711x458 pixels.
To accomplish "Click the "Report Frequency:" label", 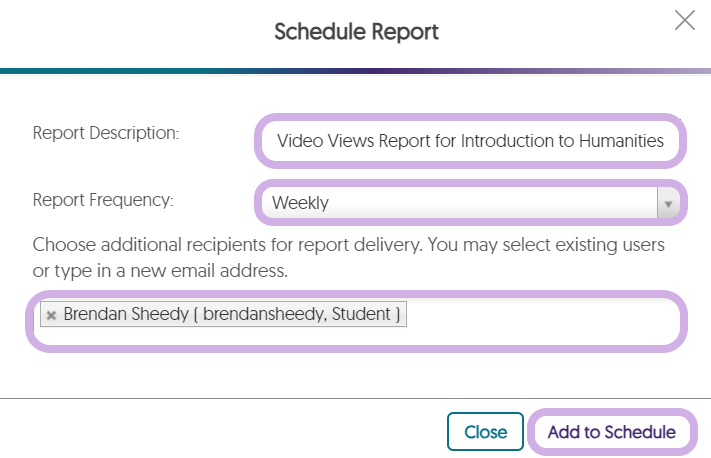I will (102, 200).
